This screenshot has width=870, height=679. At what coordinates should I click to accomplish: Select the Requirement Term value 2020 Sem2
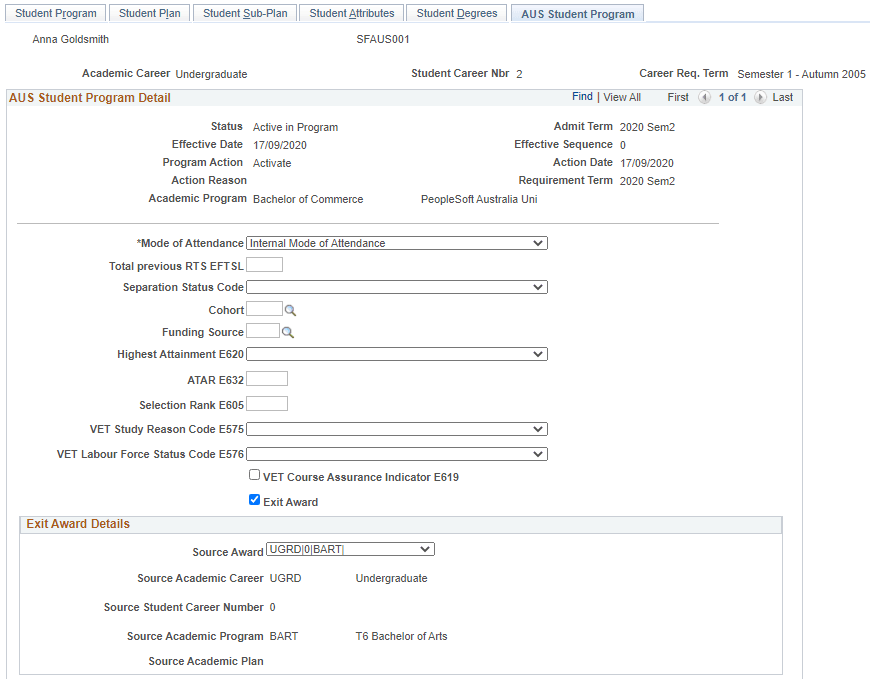click(647, 181)
